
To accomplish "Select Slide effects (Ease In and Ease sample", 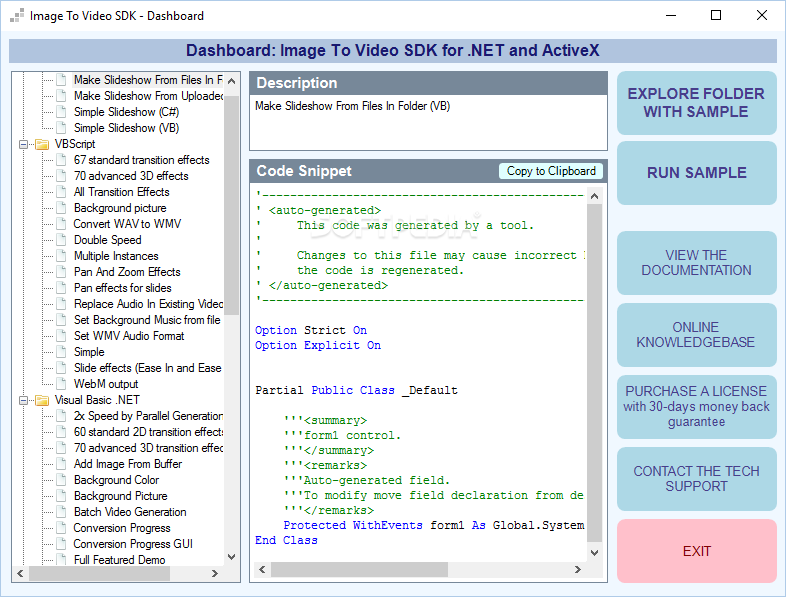I will tap(147, 368).
